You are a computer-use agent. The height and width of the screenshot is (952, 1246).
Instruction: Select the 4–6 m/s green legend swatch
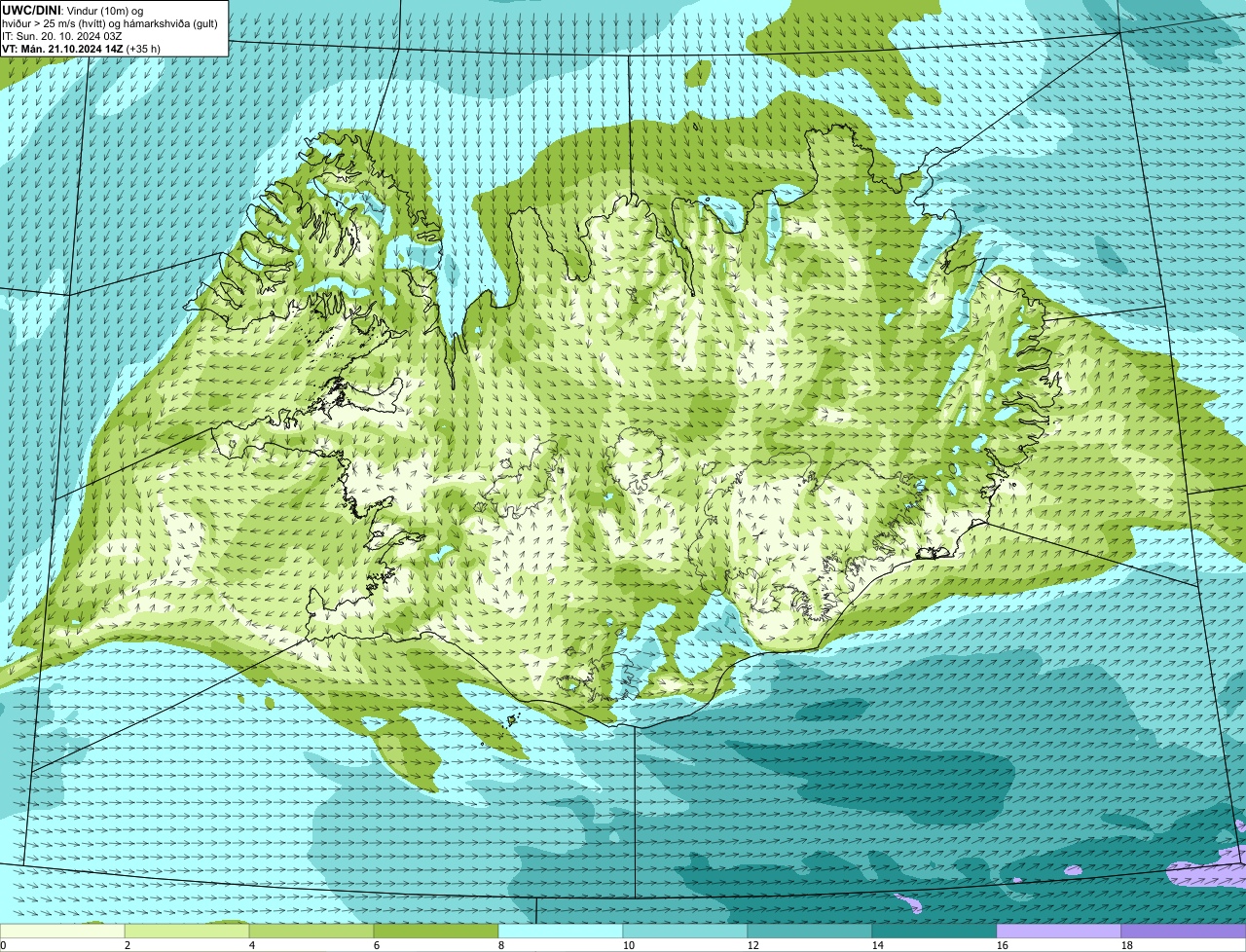coord(311,931)
